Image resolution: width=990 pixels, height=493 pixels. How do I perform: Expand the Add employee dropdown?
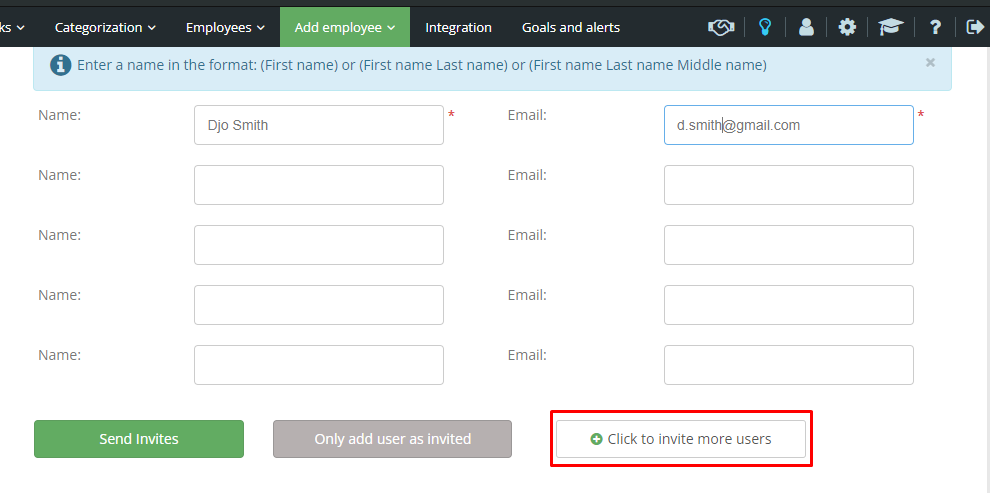(x=345, y=27)
